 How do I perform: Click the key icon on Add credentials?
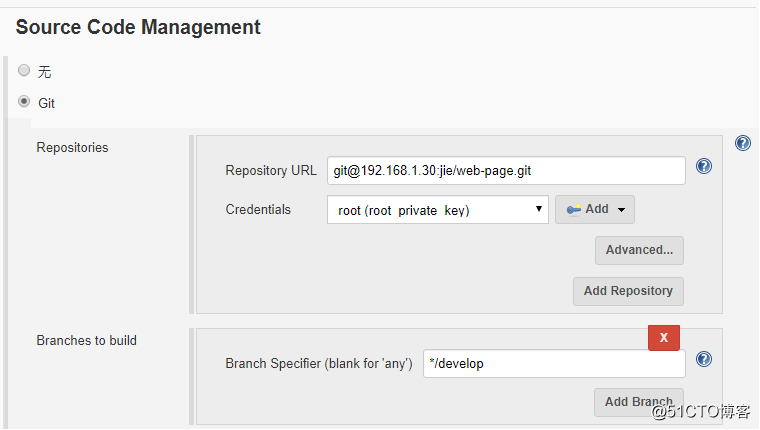tap(574, 209)
